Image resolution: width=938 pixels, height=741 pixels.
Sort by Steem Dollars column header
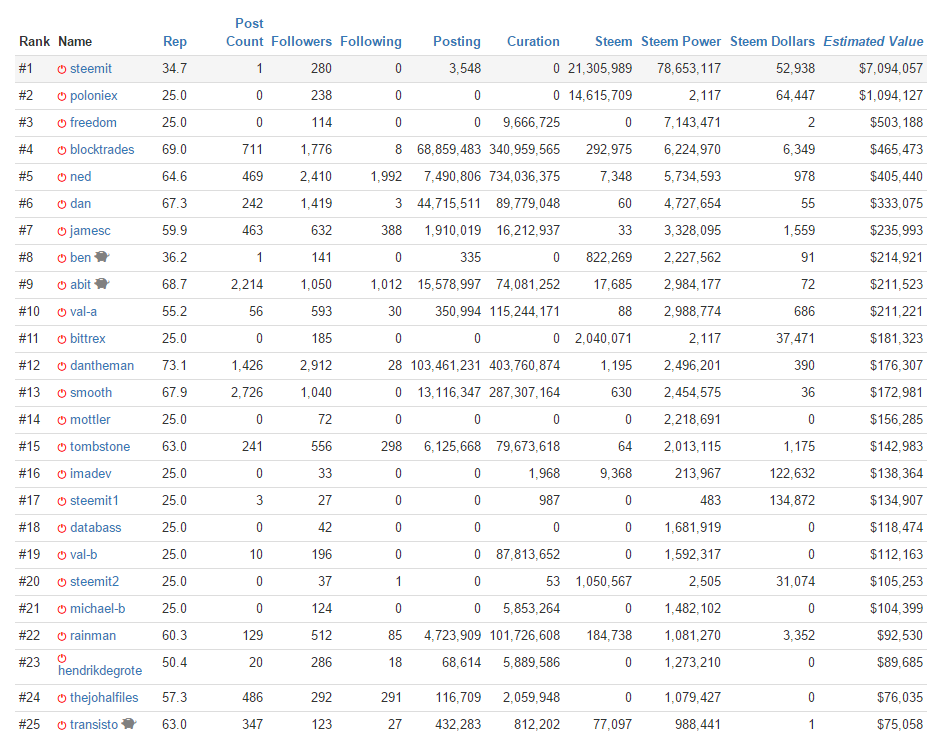click(x=772, y=41)
